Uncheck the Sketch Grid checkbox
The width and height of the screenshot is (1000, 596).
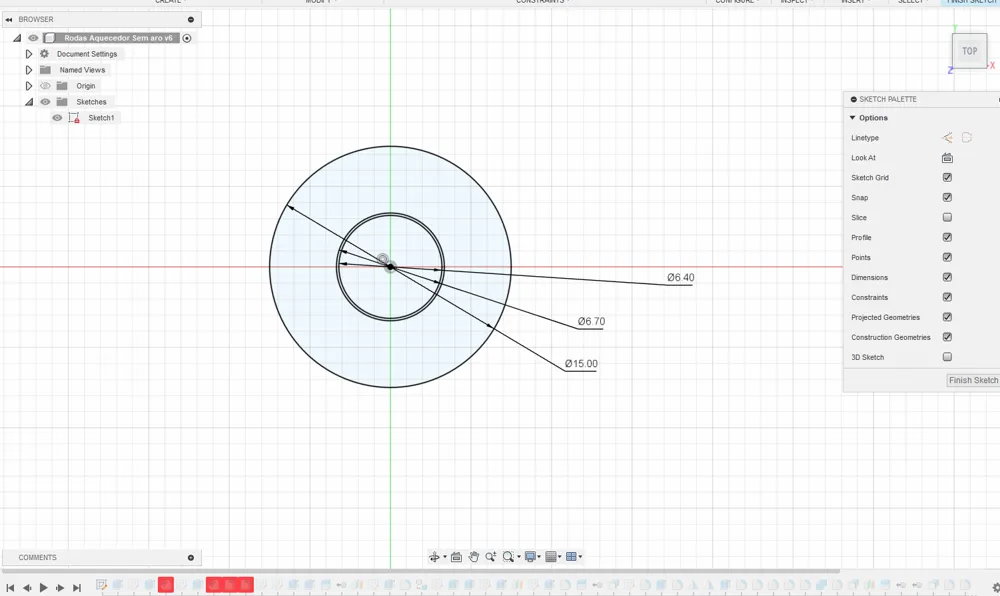click(x=947, y=177)
